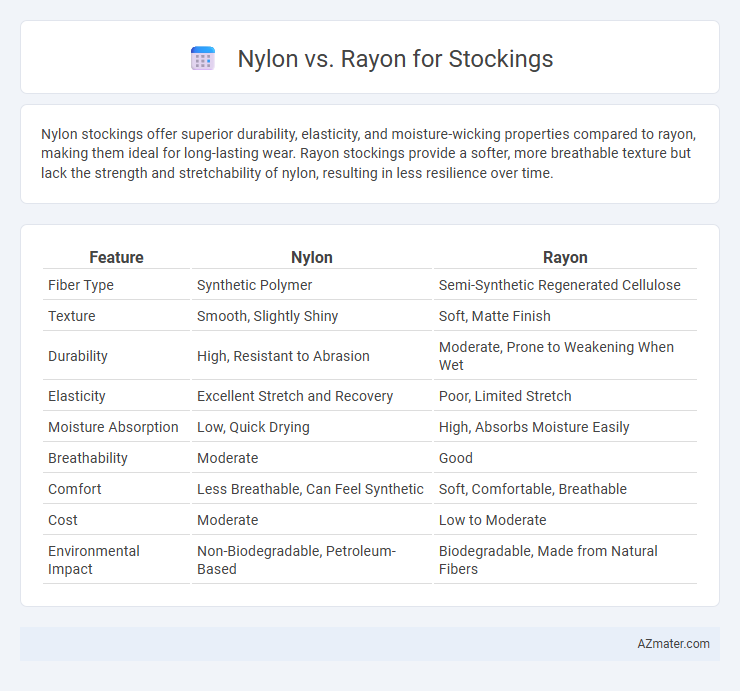Click Poor, Limited Stretch cell
The image size is (740, 691).
pyautogui.click(x=505, y=396)
